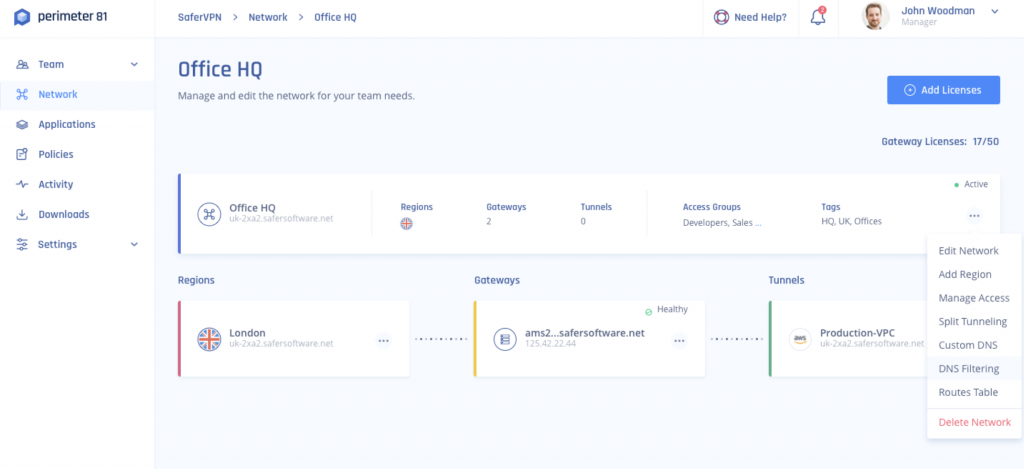Choose Split Tunneling menu option
Screen dimensions: 1024x469
pyautogui.click(x=972, y=322)
